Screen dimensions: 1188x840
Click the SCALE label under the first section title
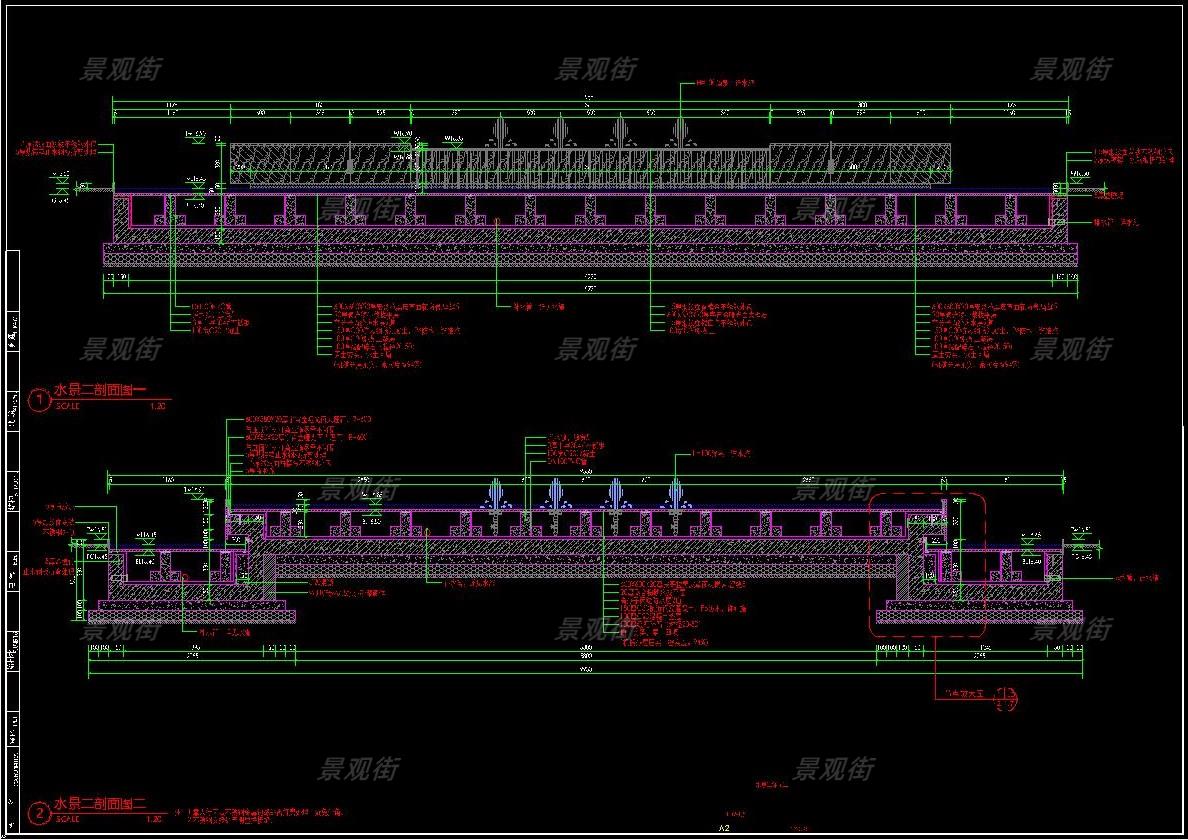(x=68, y=407)
